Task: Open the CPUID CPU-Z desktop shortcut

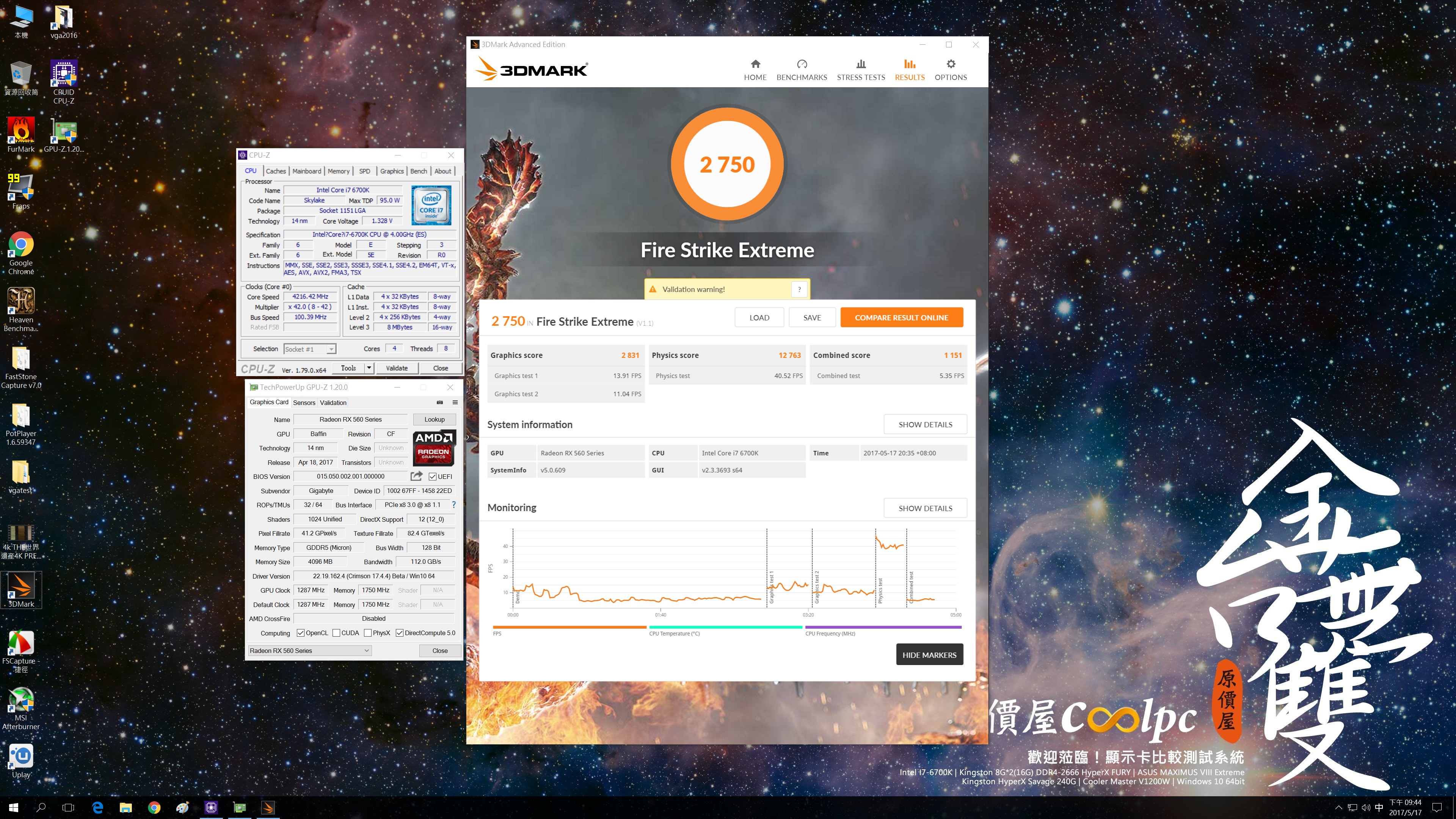Action: click(64, 83)
